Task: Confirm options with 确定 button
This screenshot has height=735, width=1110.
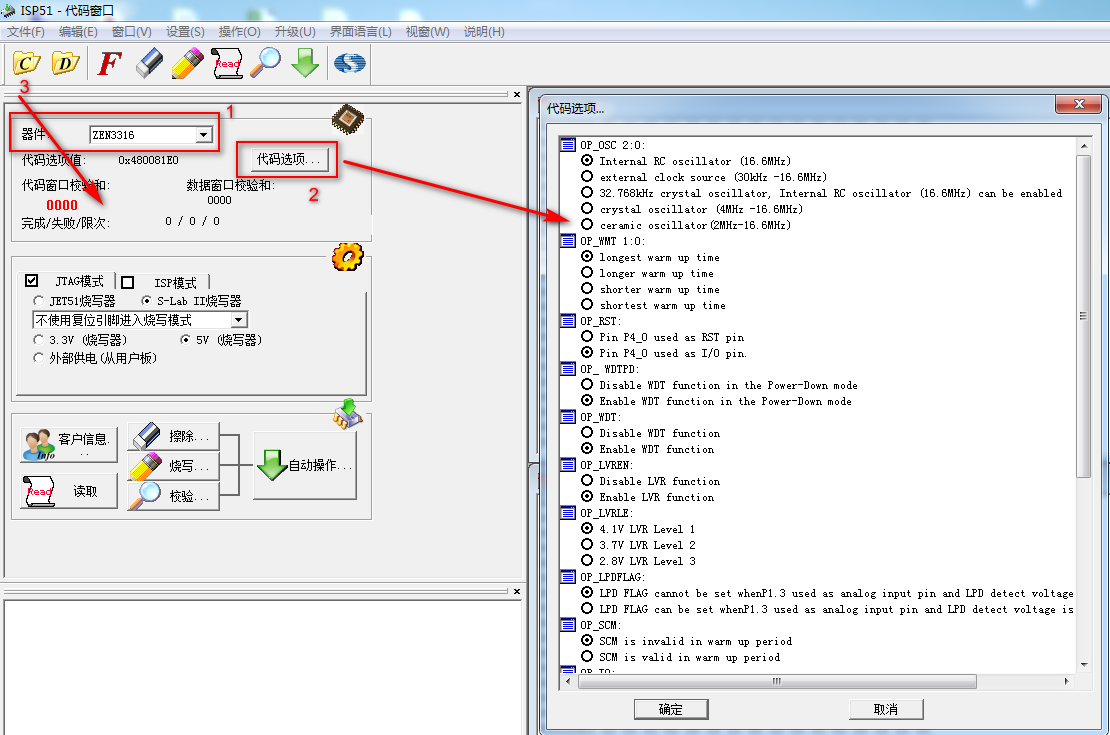Action: [671, 709]
